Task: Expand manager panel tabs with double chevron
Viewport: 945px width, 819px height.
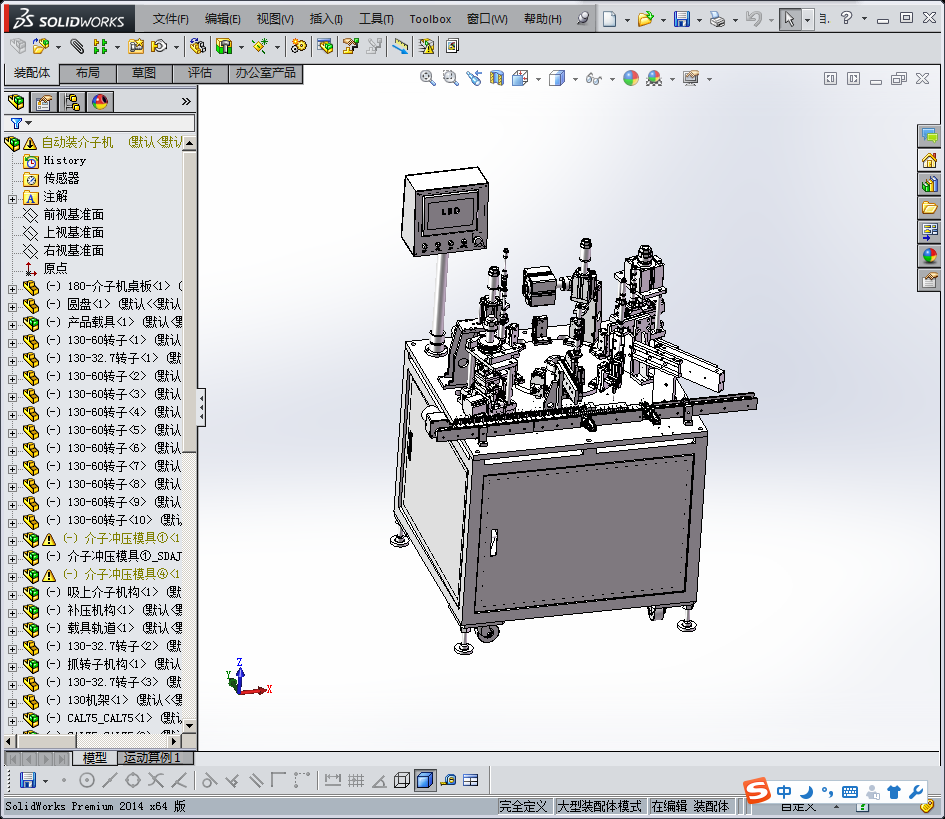Action: coord(186,102)
